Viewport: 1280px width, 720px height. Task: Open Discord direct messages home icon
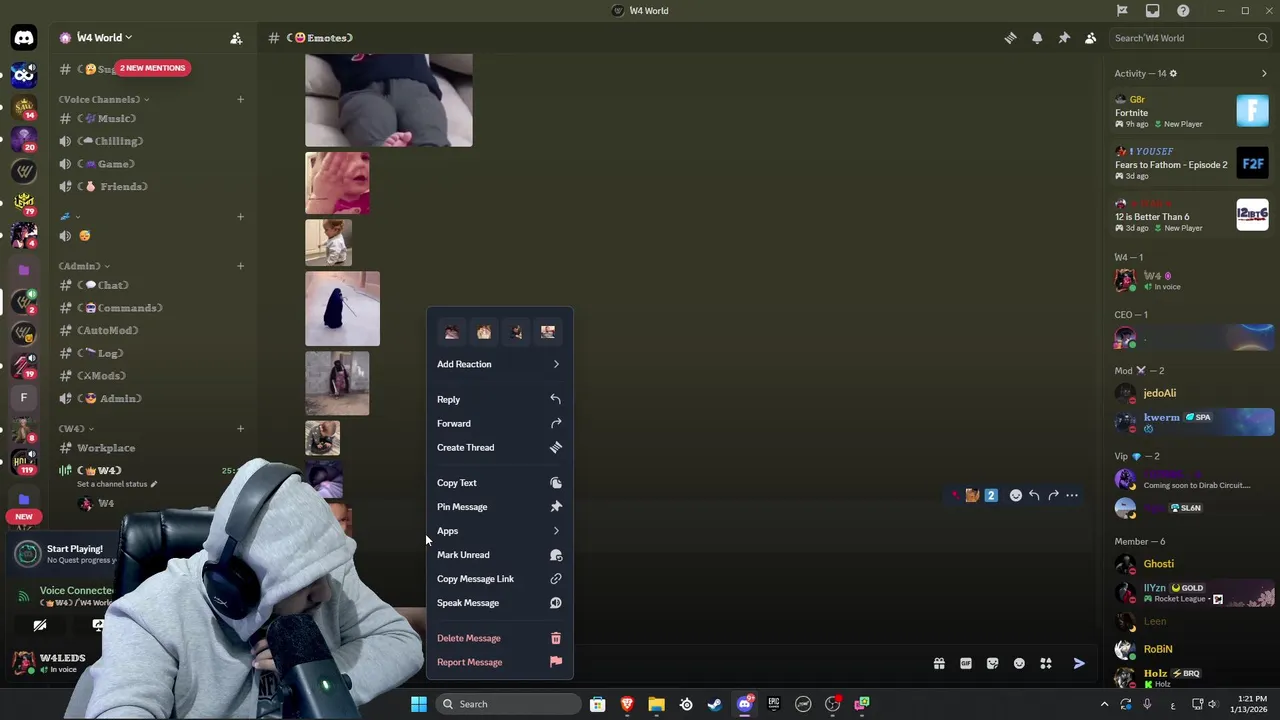tap(24, 38)
